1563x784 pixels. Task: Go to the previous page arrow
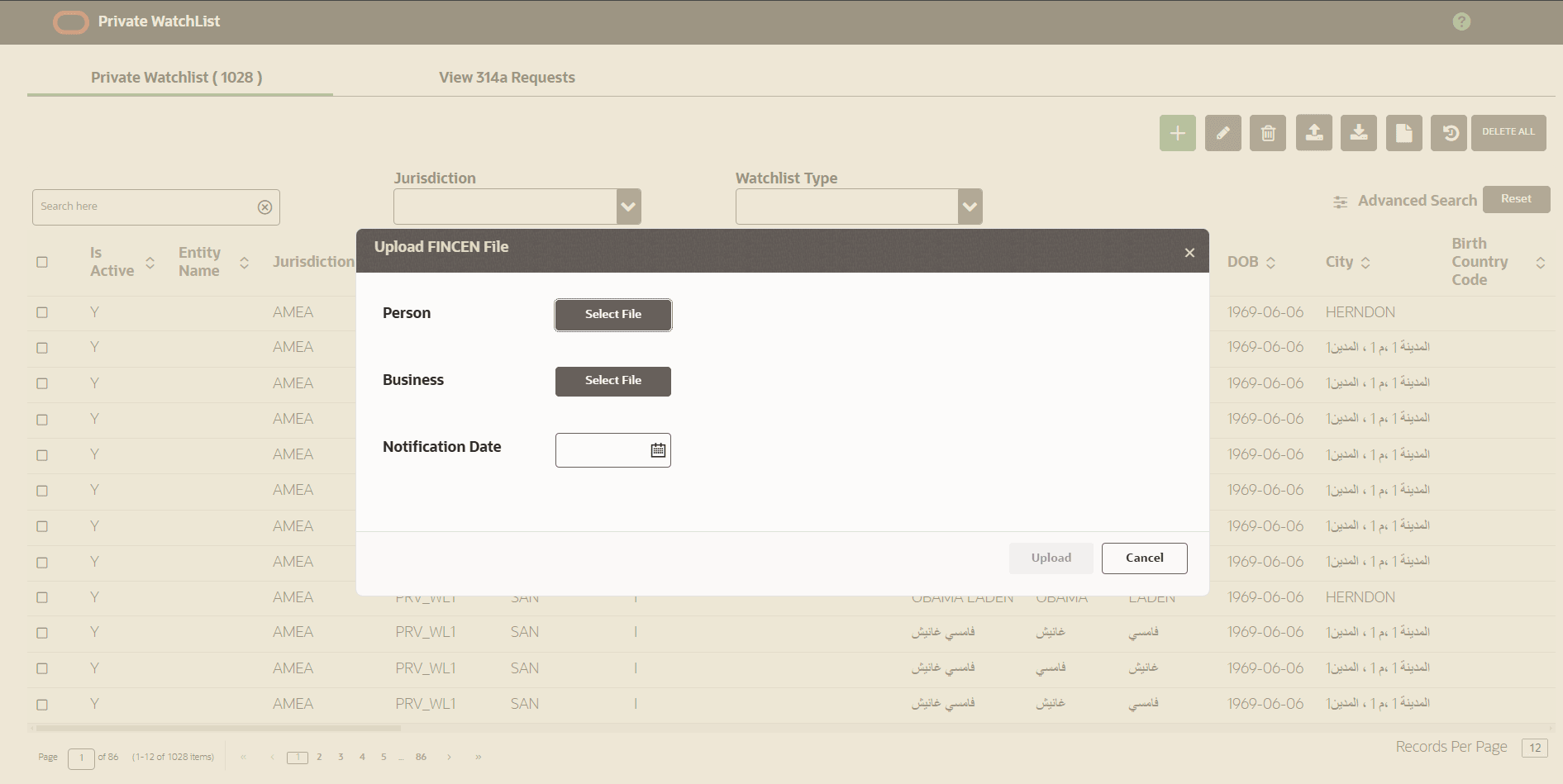pos(272,757)
